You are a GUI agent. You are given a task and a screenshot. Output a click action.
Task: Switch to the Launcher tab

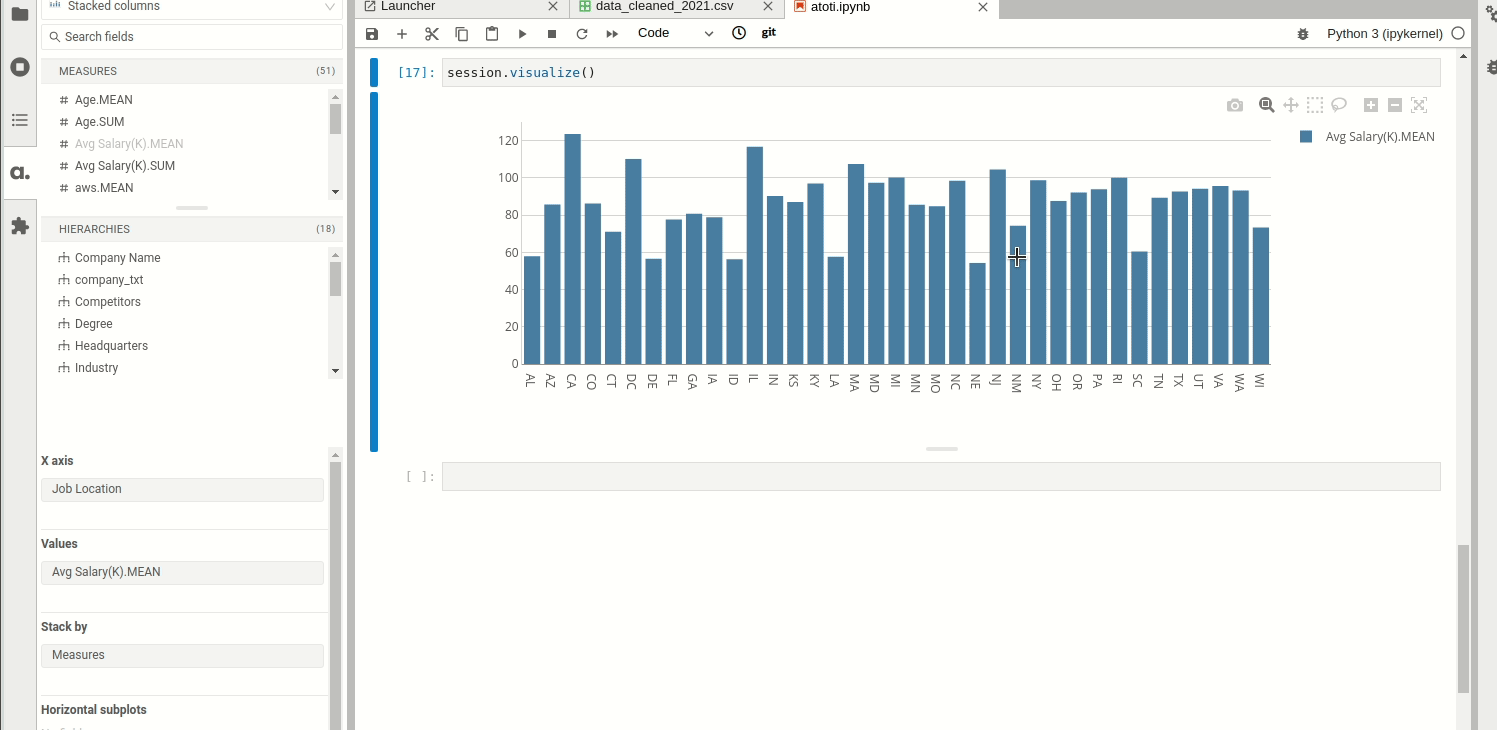[x=408, y=7]
